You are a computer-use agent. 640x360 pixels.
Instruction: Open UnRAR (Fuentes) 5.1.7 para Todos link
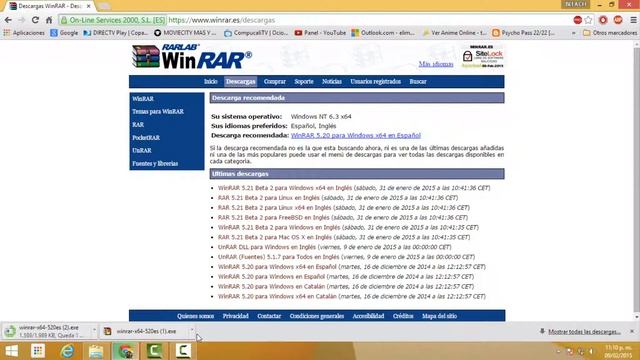[278, 257]
